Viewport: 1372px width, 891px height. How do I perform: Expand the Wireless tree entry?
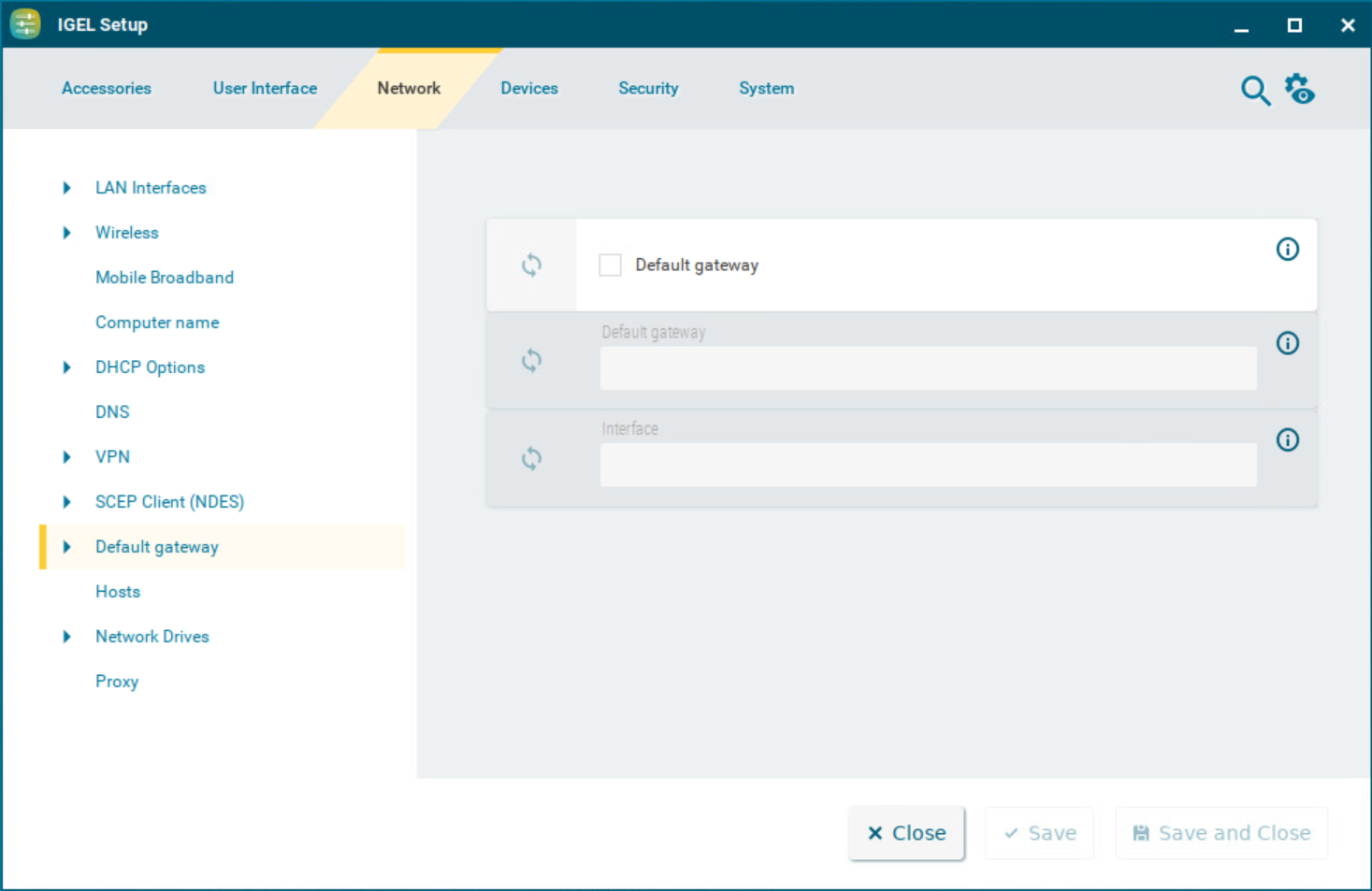pos(66,232)
